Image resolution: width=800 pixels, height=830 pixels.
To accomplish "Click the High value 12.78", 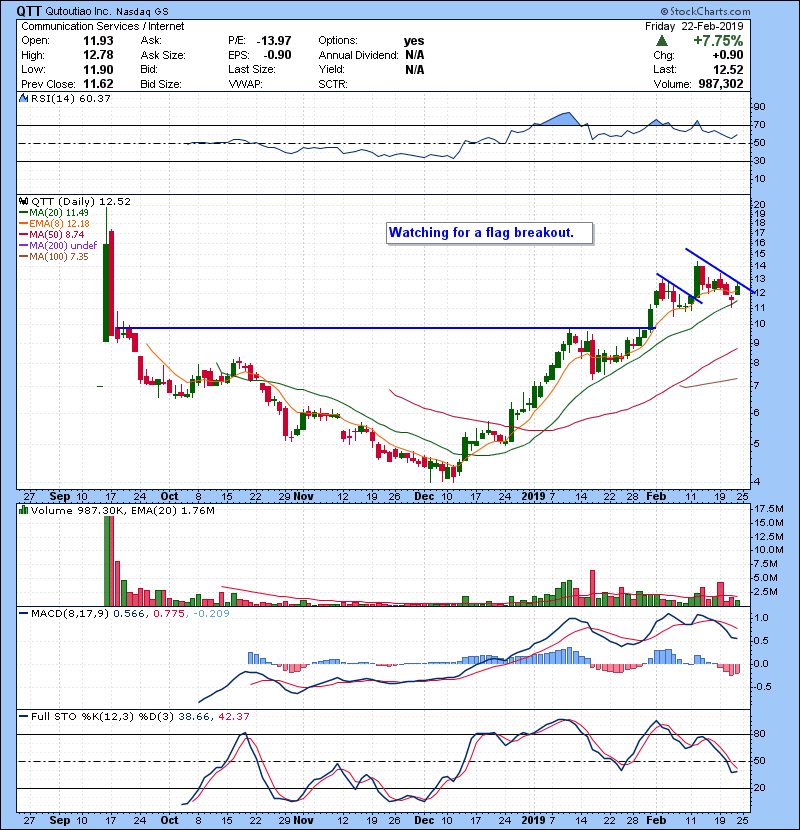I will [98, 55].
